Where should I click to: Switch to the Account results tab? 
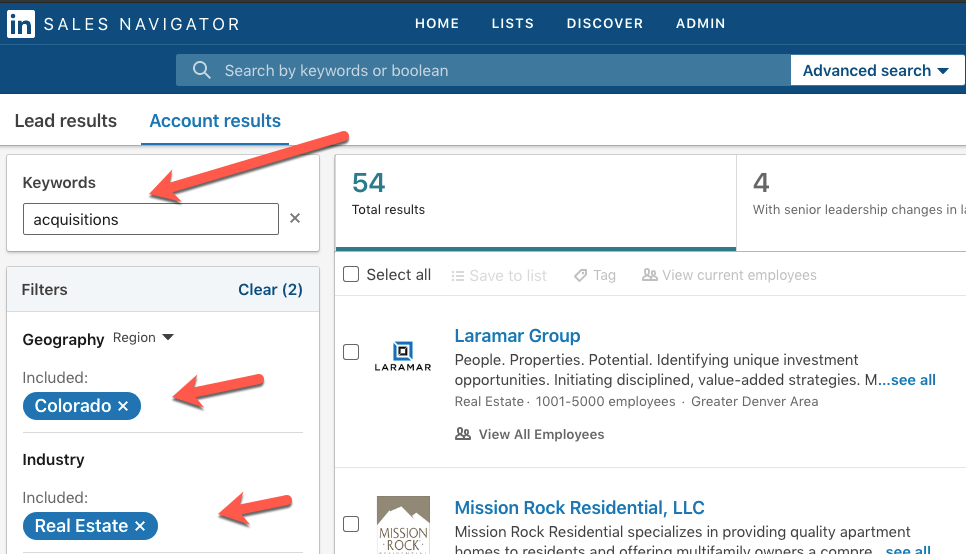(x=215, y=121)
